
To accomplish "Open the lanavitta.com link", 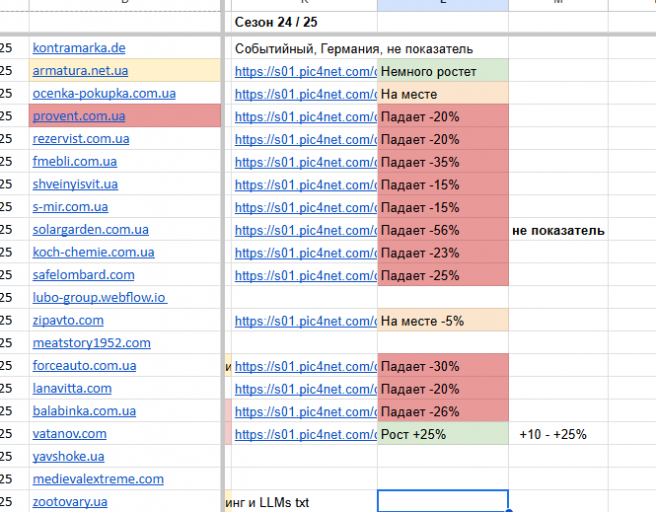I will (x=72, y=388).
